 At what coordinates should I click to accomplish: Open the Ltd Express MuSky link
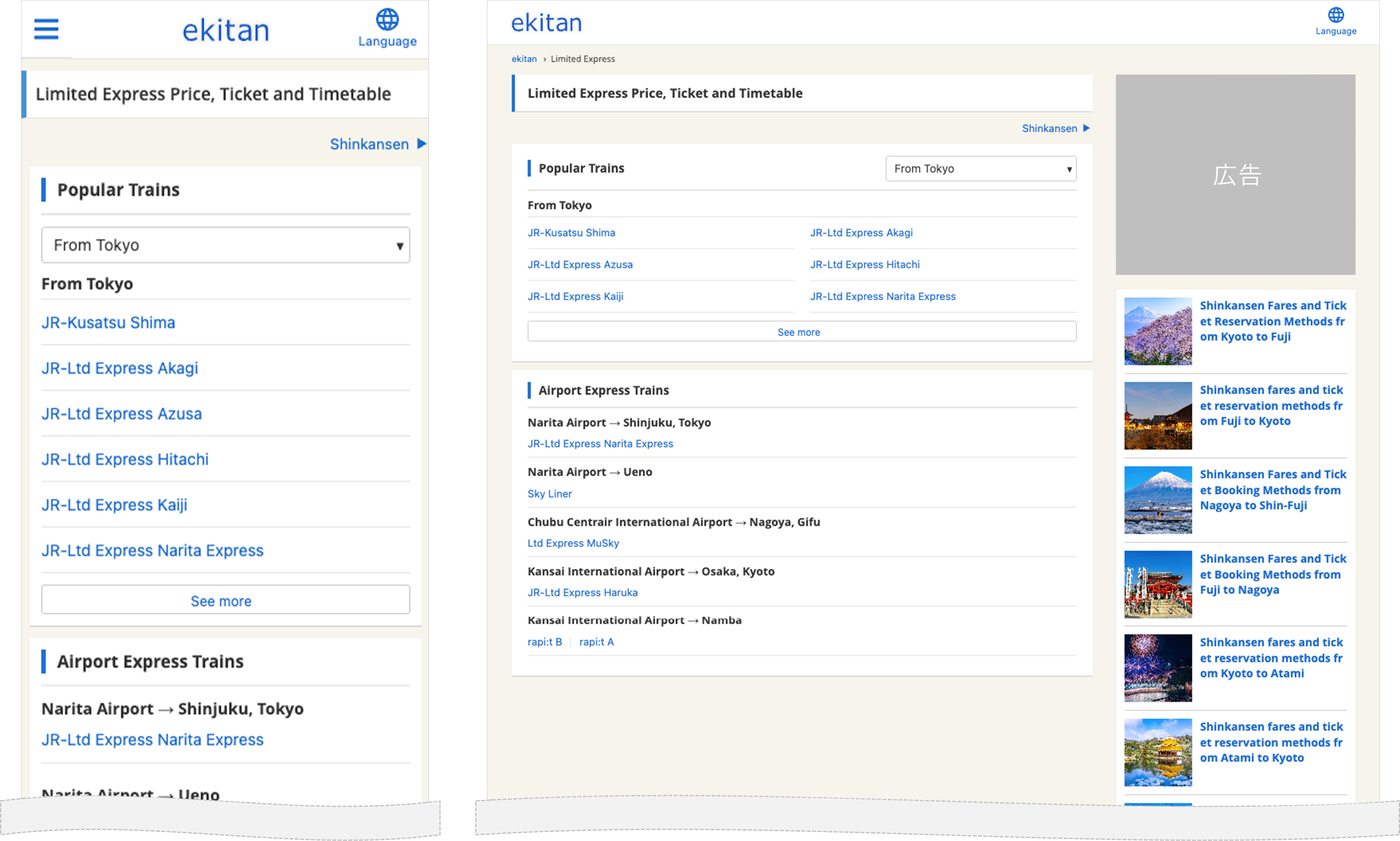(573, 543)
